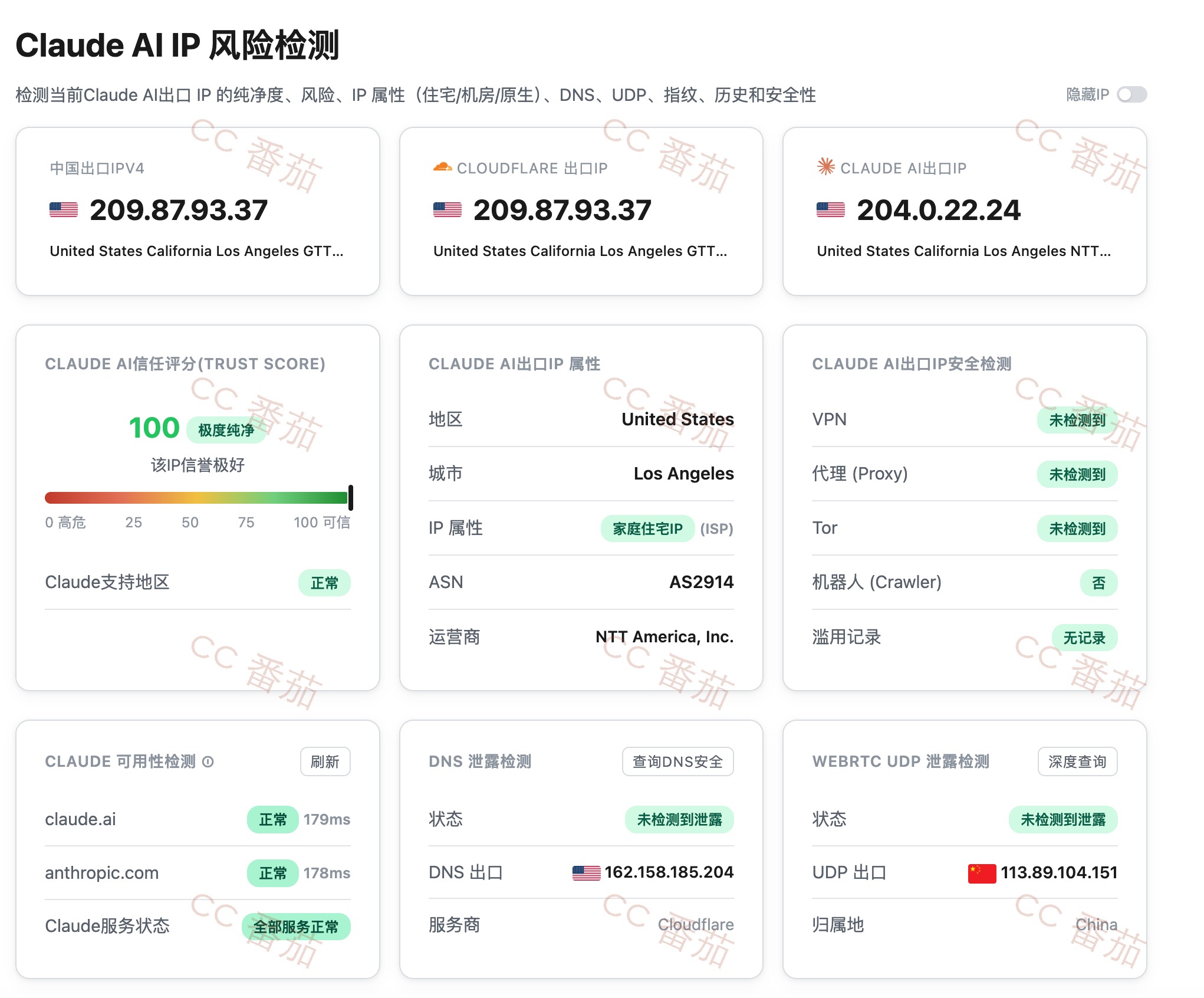Screen dimensions: 1204x998
Task: Click the US flag in CLOUDFLARE 出口IP card
Action: [448, 210]
